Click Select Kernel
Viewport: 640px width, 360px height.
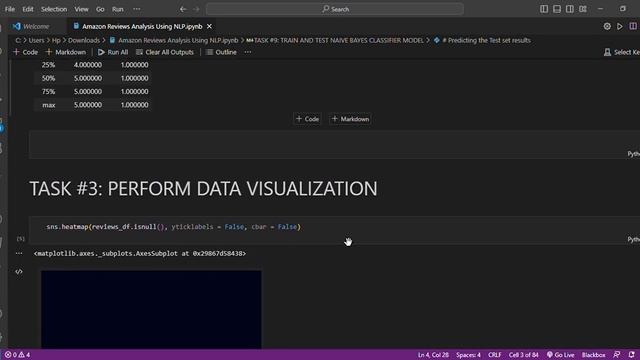pos(622,52)
